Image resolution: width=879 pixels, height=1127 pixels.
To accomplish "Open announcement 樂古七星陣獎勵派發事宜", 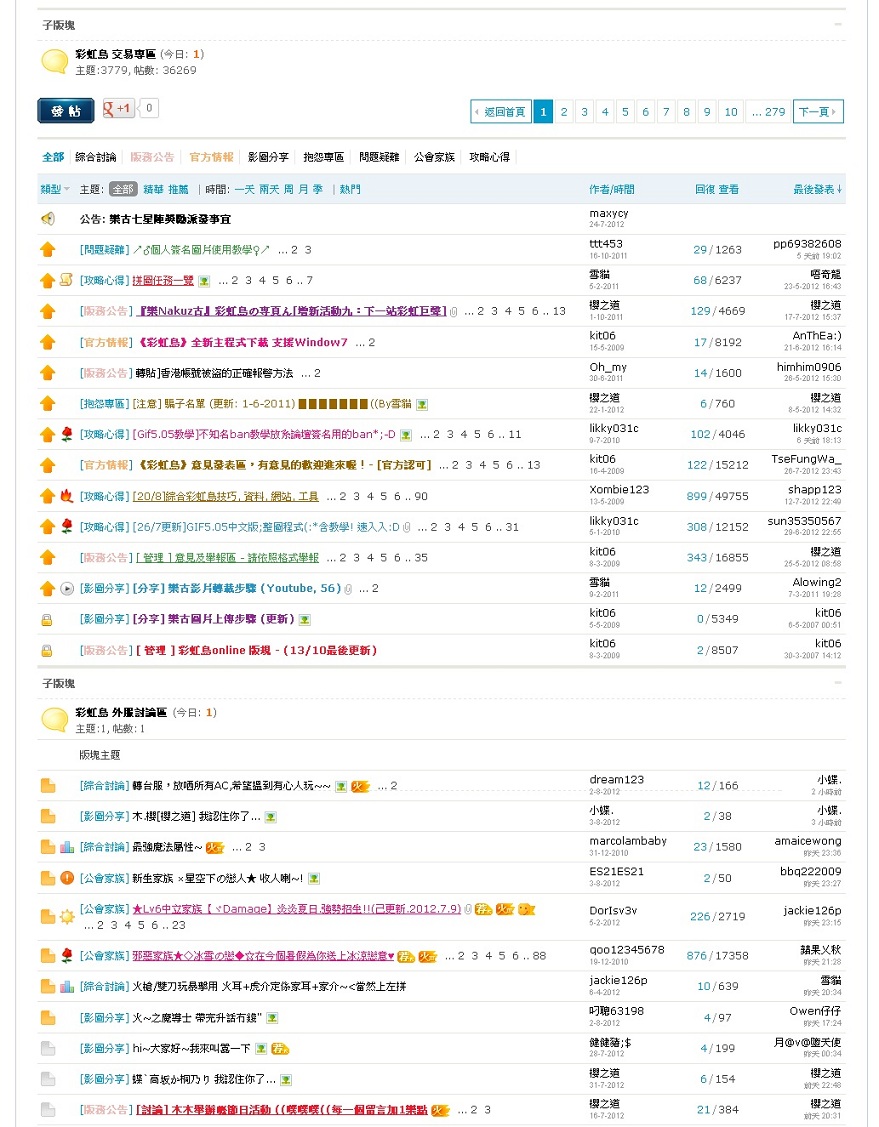I will pyautogui.click(x=170, y=218).
